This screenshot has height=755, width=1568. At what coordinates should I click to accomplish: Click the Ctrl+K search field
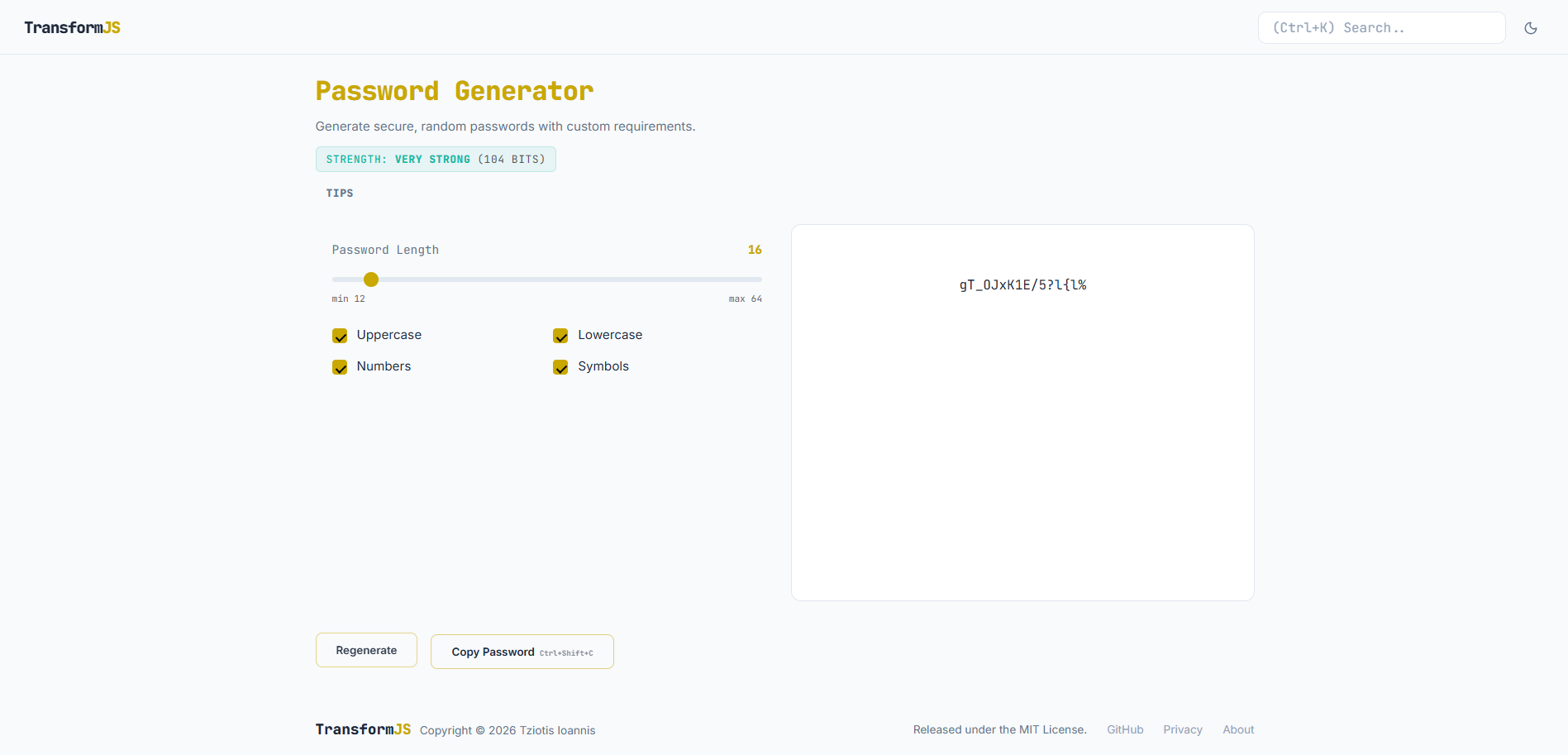1381,27
